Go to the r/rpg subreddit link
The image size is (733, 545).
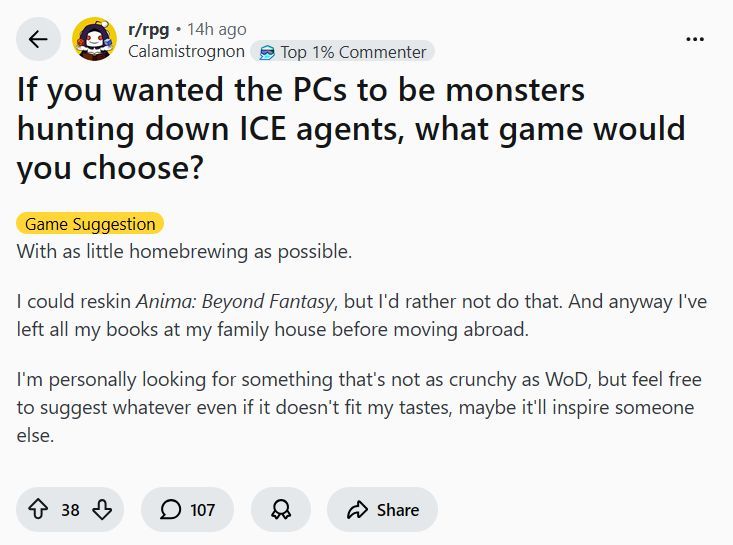point(148,29)
